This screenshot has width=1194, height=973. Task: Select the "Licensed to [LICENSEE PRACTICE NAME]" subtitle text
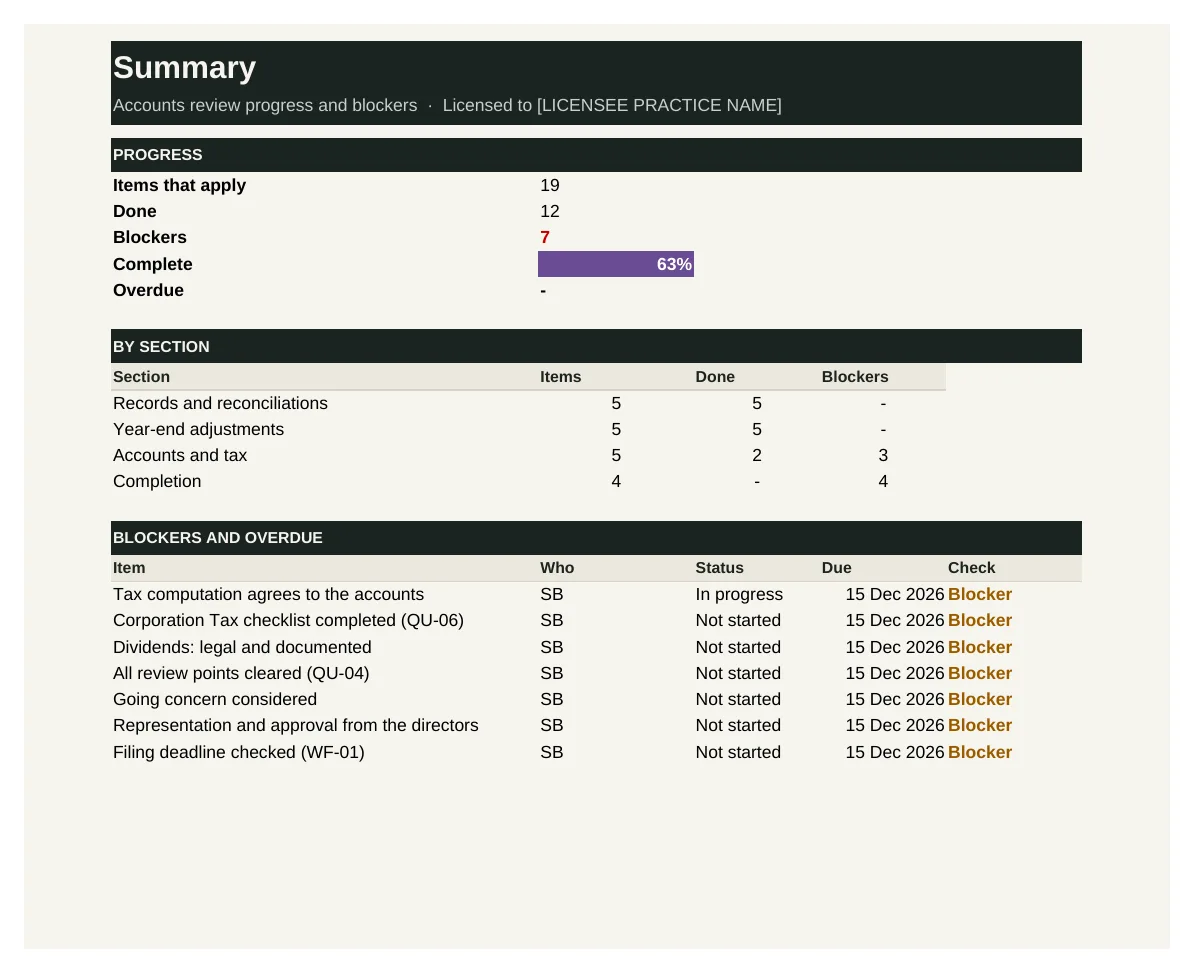pyautogui.click(x=612, y=105)
